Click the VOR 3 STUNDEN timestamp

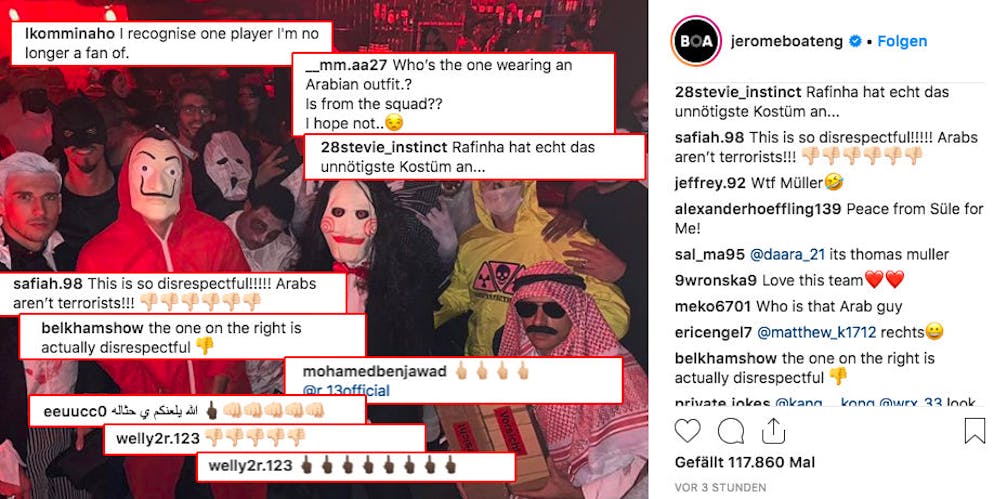point(720,487)
